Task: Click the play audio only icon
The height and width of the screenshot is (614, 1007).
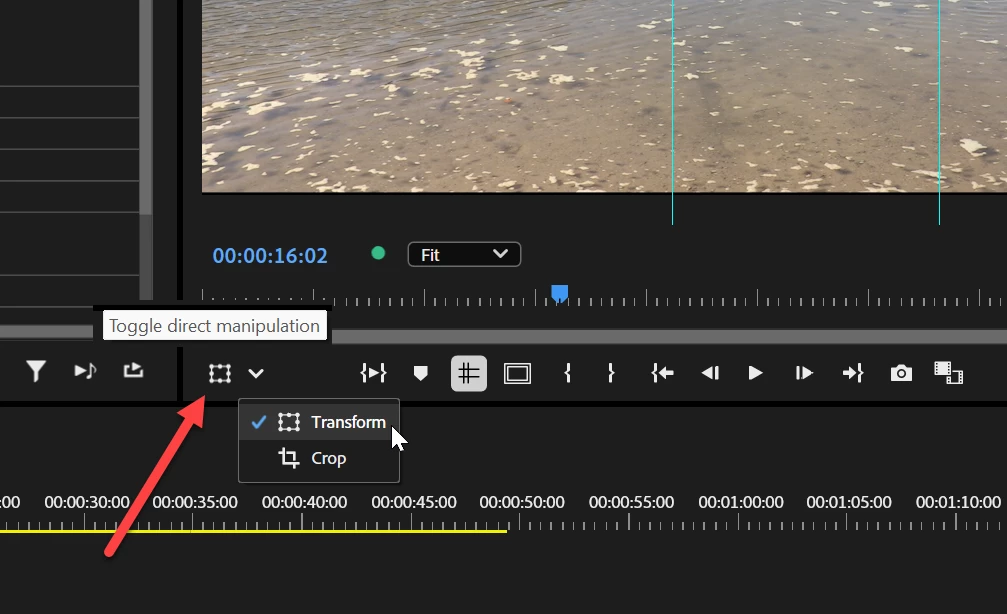Action: click(85, 371)
